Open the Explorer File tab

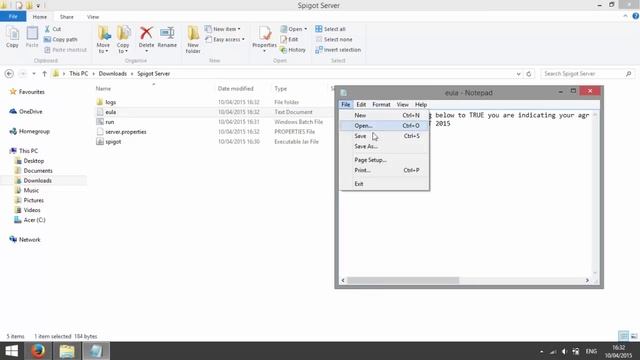(13, 17)
